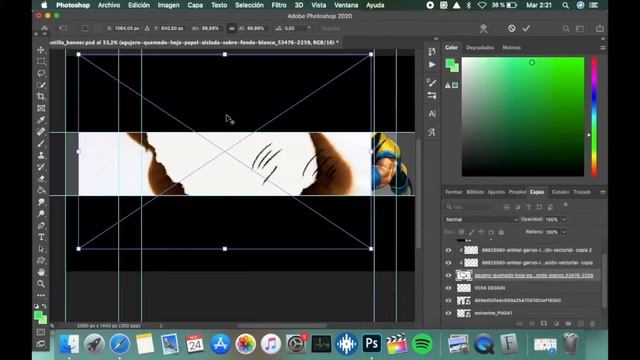
Task: Hide the agujero-quemado layer
Action: pyautogui.click(x=449, y=276)
